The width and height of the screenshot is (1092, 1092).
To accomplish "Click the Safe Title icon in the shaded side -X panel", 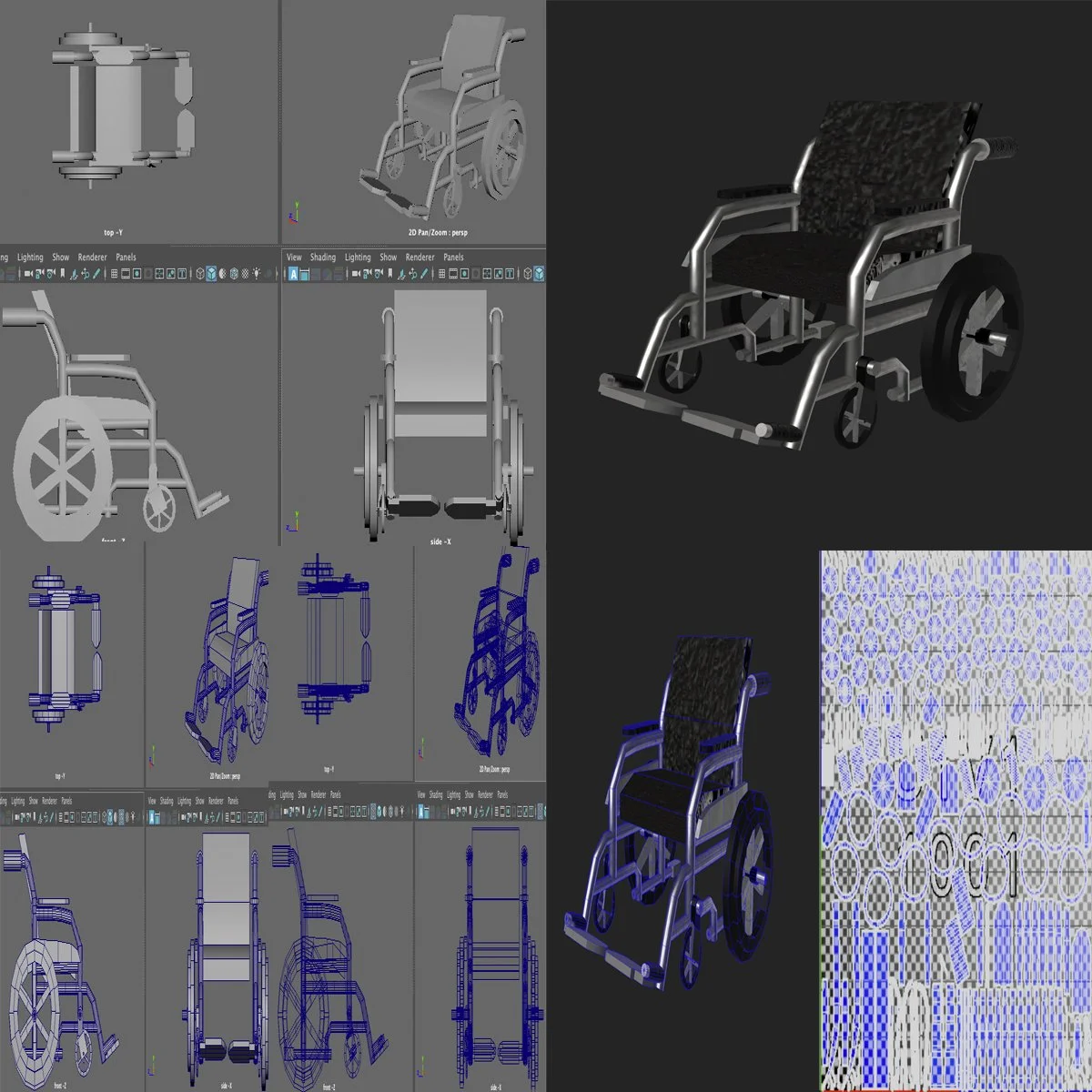I will [x=510, y=274].
